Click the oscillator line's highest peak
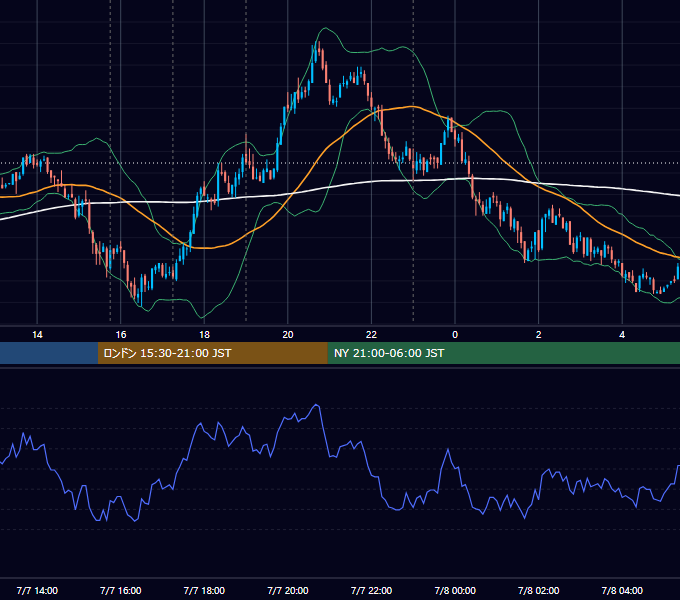The image size is (680, 600). pos(316,406)
